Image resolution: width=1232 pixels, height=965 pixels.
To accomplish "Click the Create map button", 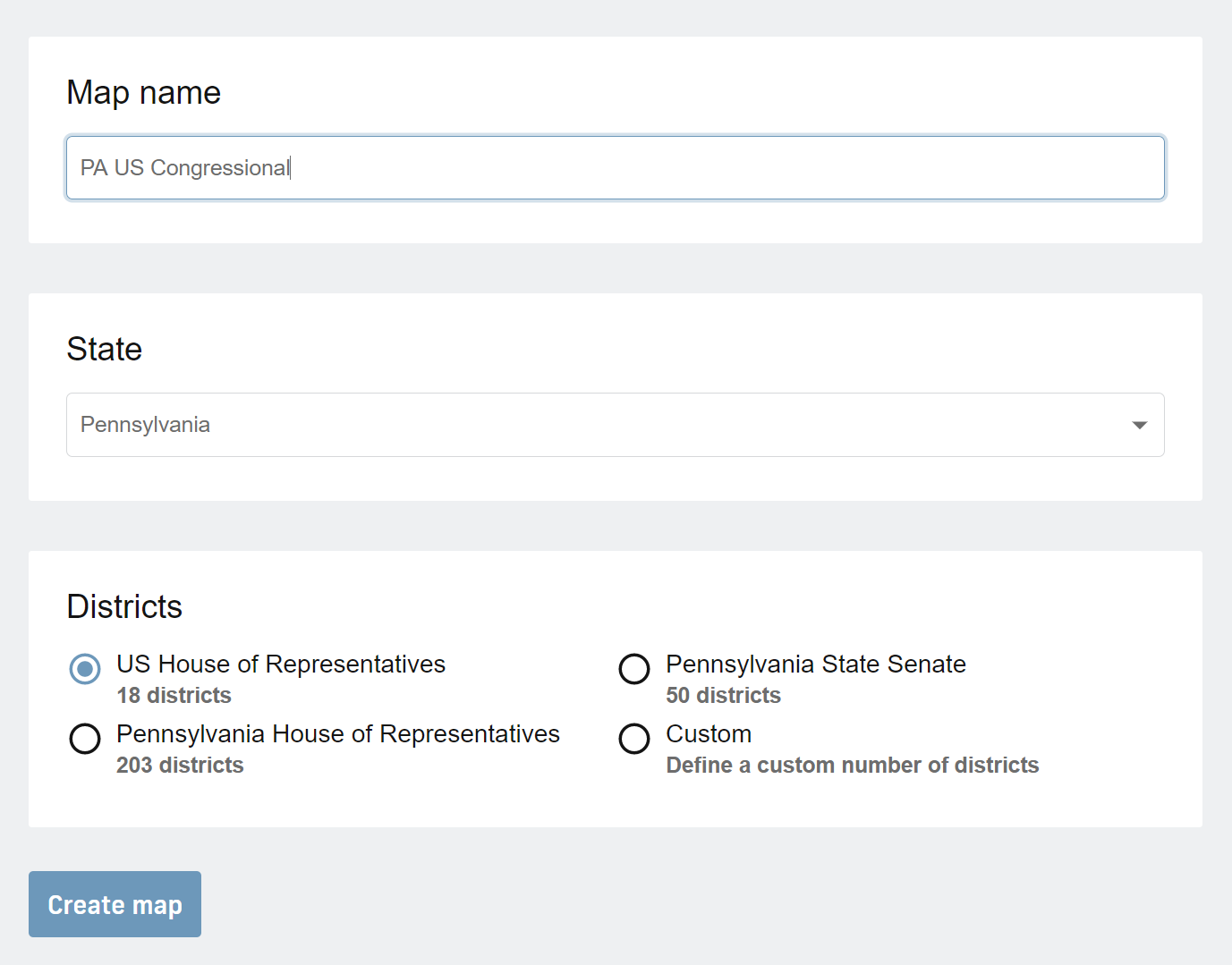I will (115, 904).
